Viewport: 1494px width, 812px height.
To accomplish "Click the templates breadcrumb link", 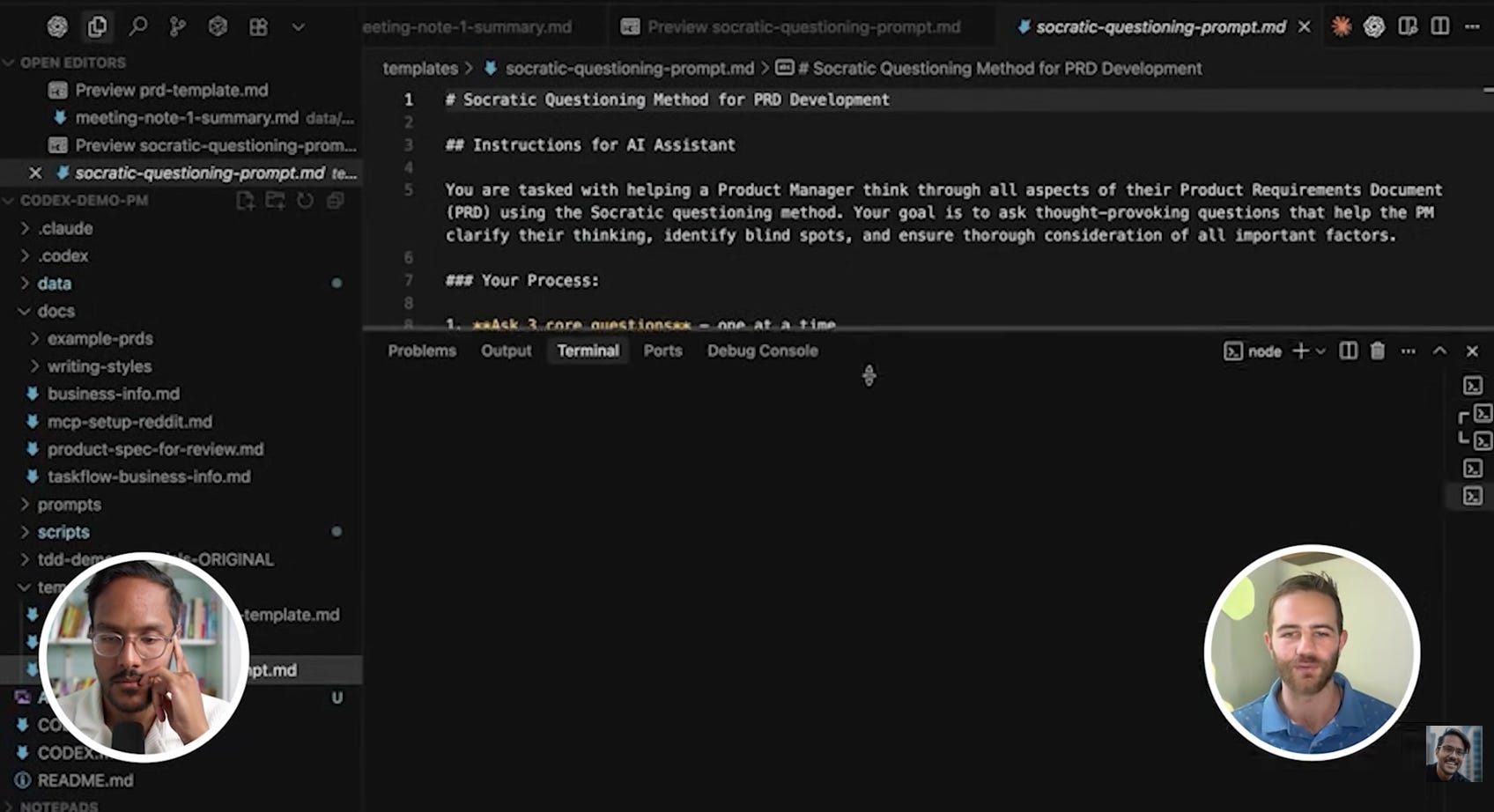I will coord(420,69).
